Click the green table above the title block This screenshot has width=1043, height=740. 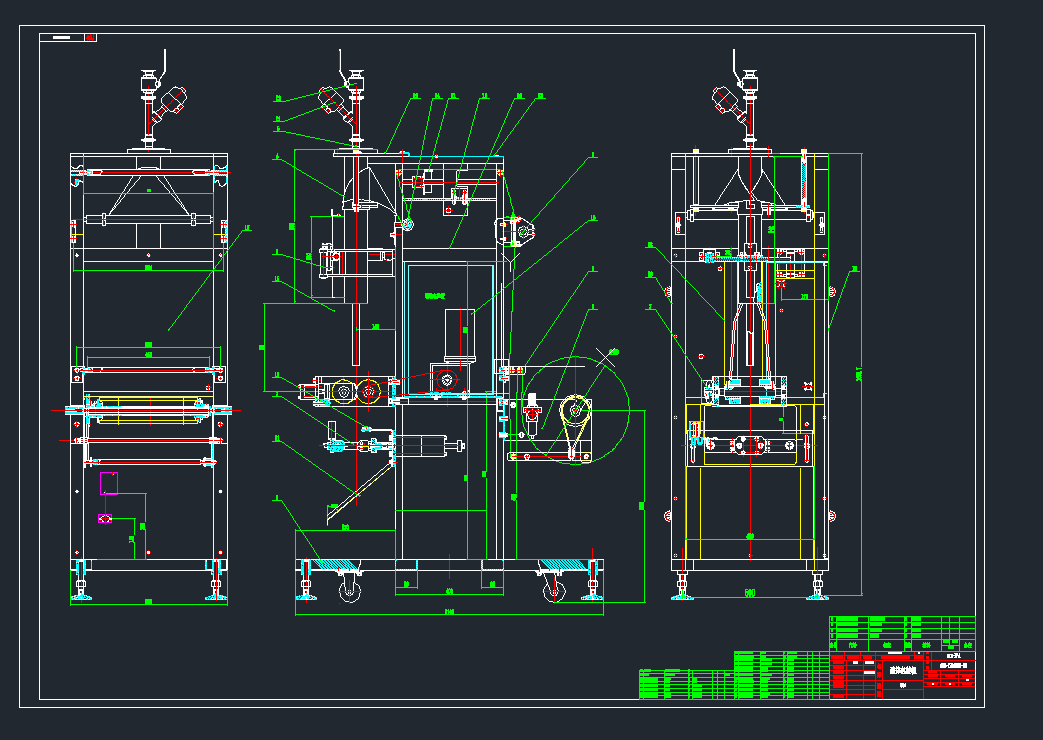click(901, 628)
